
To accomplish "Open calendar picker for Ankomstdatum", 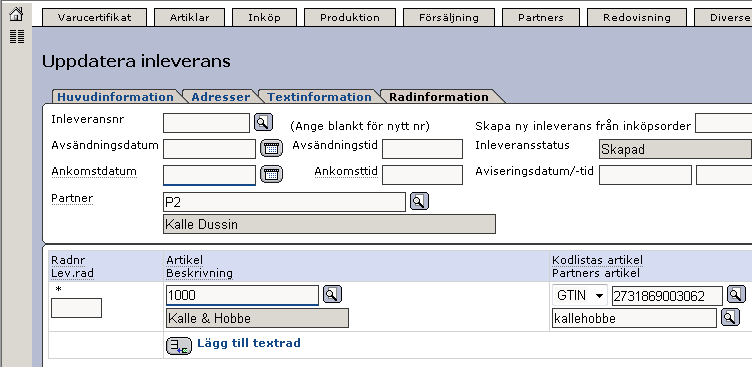I will pos(271,174).
